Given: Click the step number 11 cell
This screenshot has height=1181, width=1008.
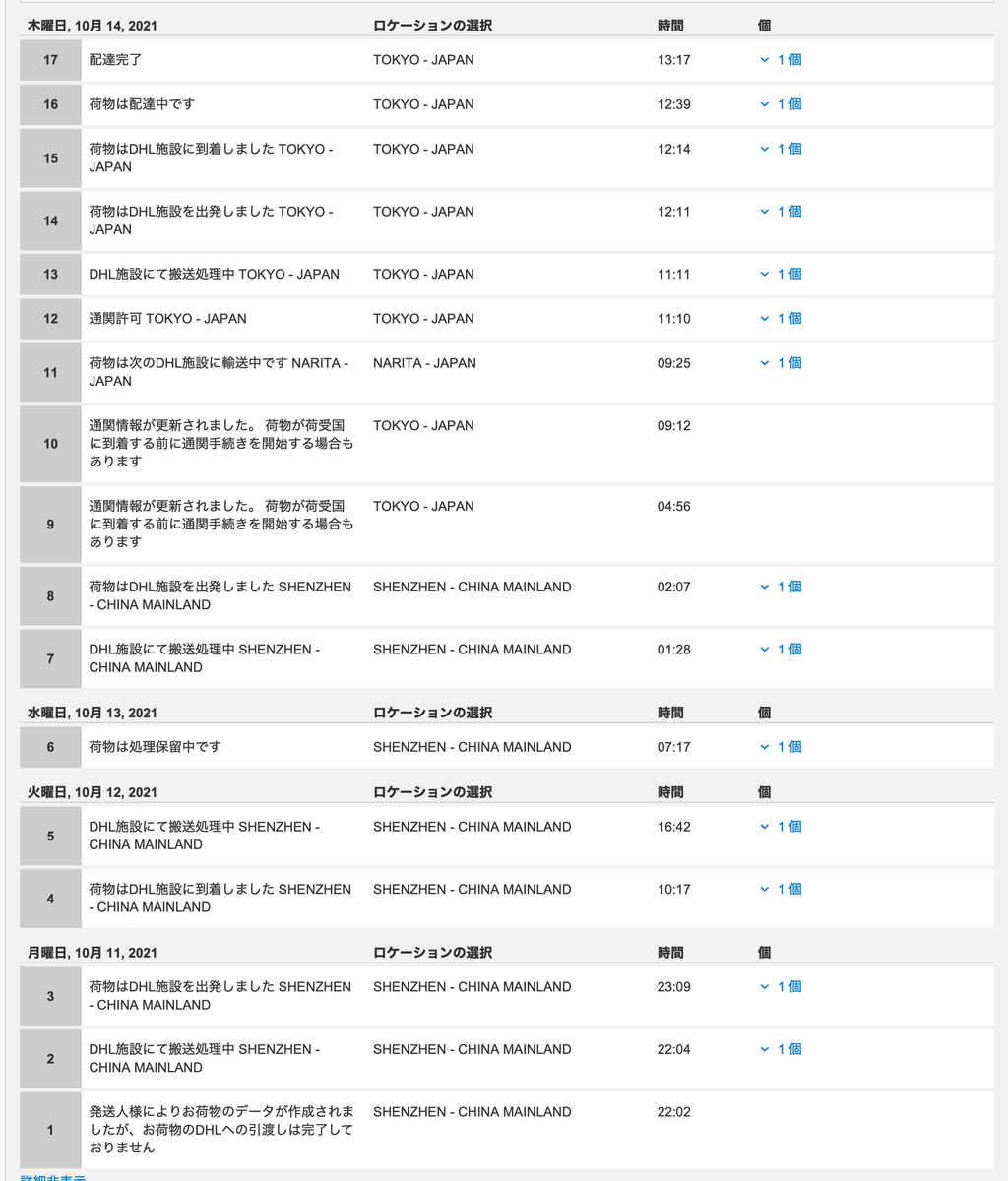Looking at the screenshot, I should coord(50,373).
